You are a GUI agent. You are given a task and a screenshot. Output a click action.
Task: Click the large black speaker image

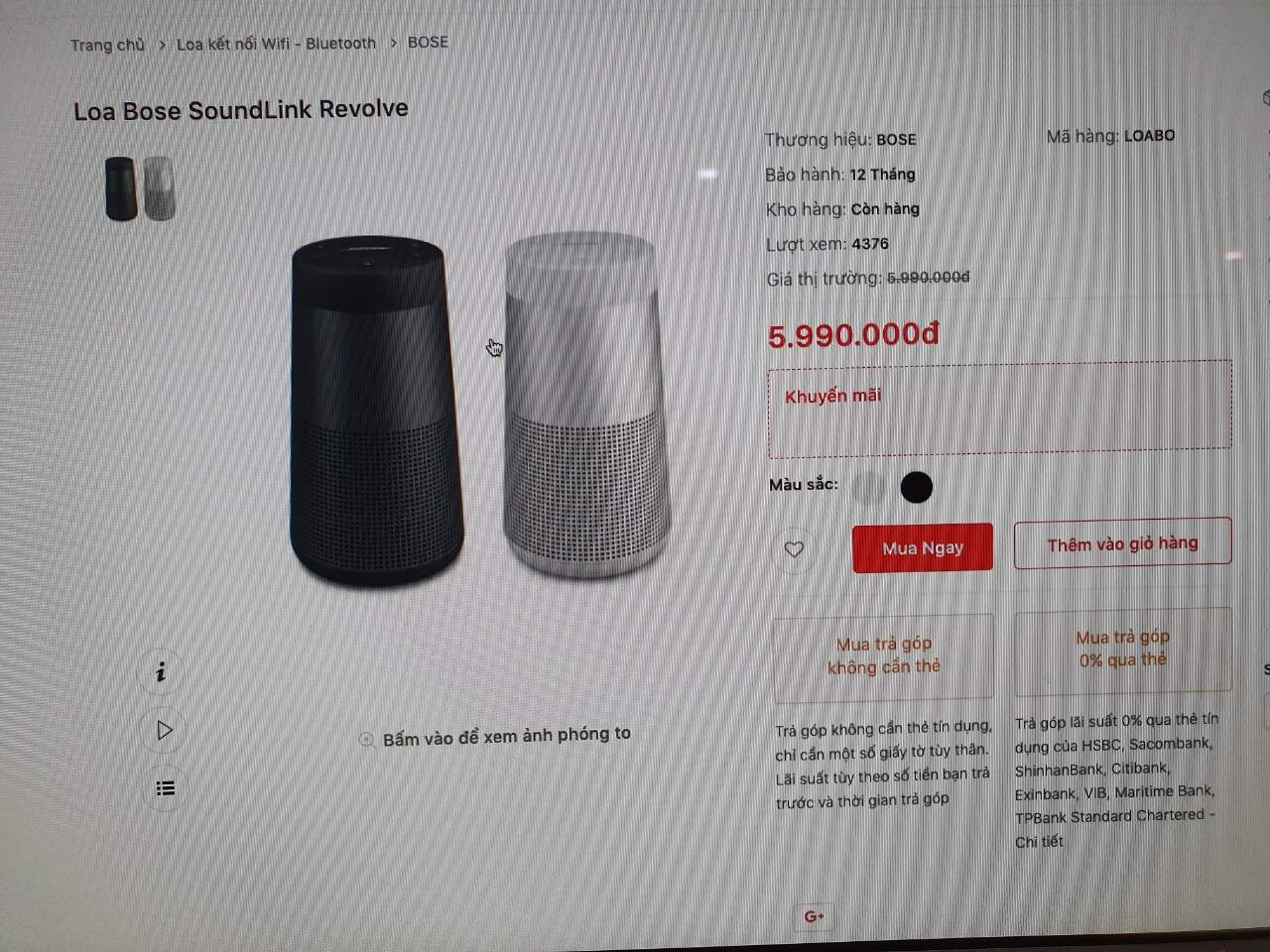click(x=376, y=412)
